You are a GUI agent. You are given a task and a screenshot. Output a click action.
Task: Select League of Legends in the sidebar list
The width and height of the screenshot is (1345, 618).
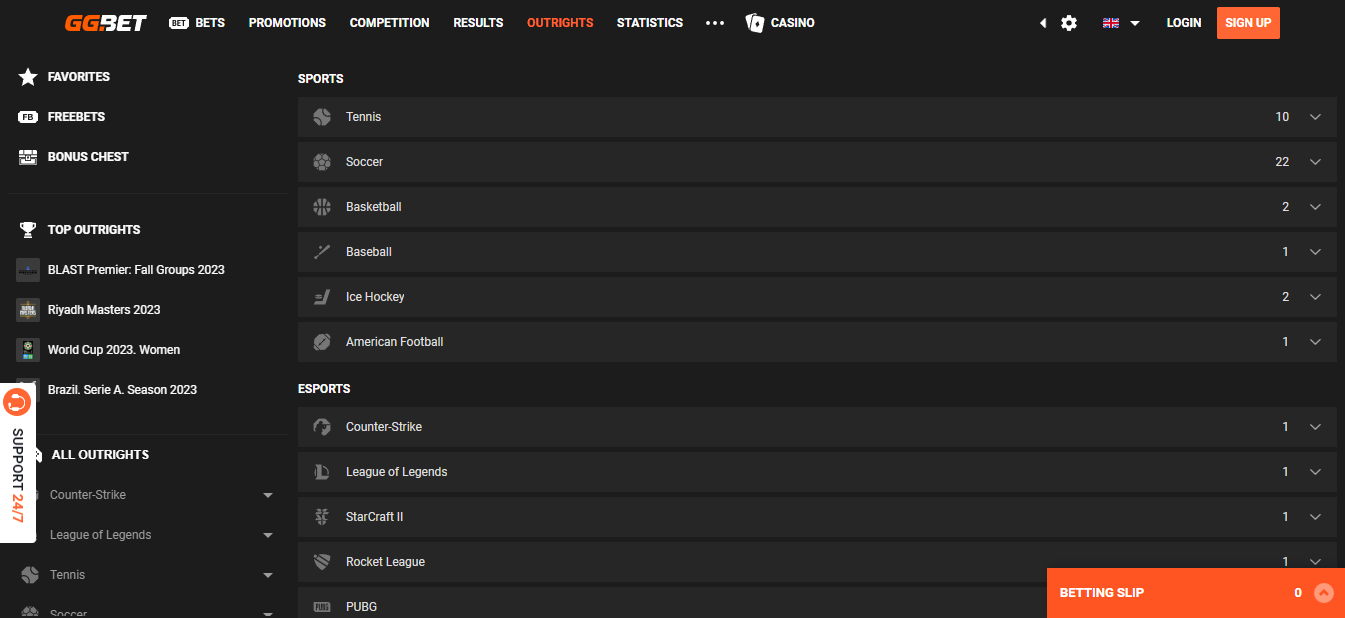pos(101,535)
